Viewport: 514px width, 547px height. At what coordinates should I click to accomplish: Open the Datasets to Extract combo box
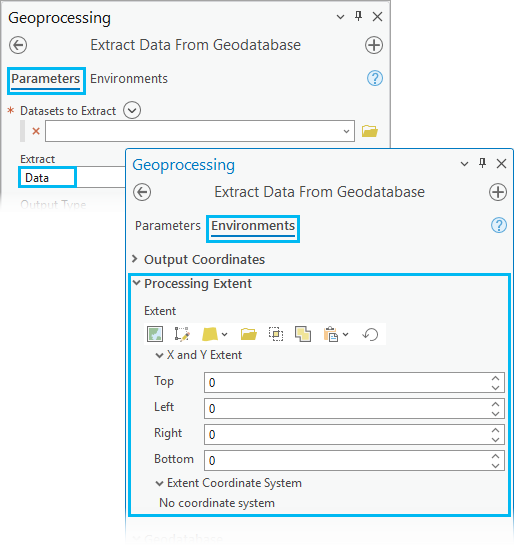200,131
